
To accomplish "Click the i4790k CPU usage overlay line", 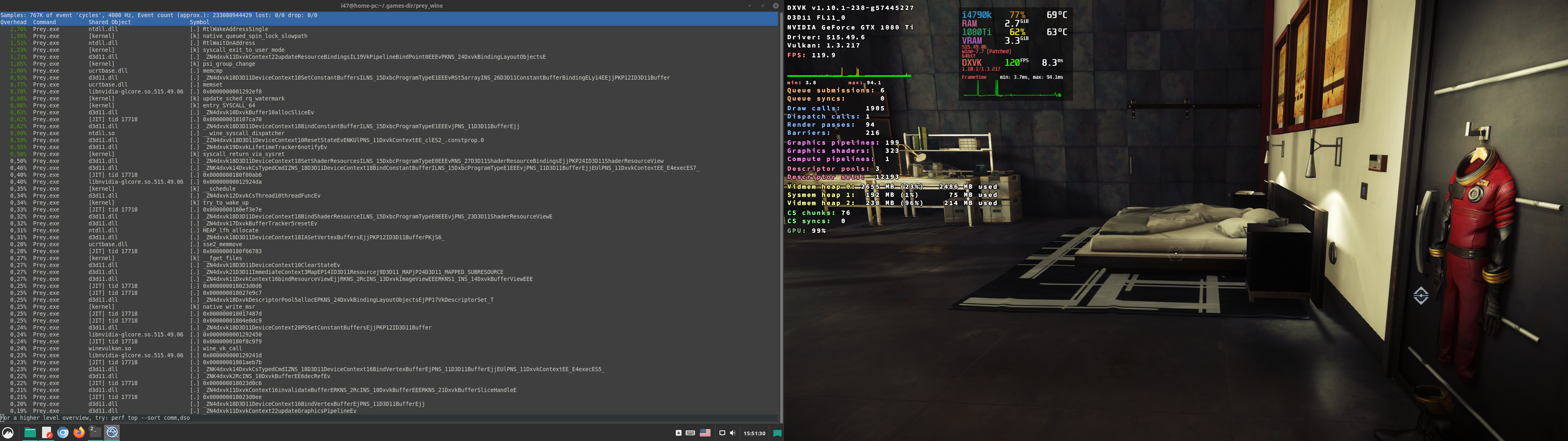I will (1015, 15).
